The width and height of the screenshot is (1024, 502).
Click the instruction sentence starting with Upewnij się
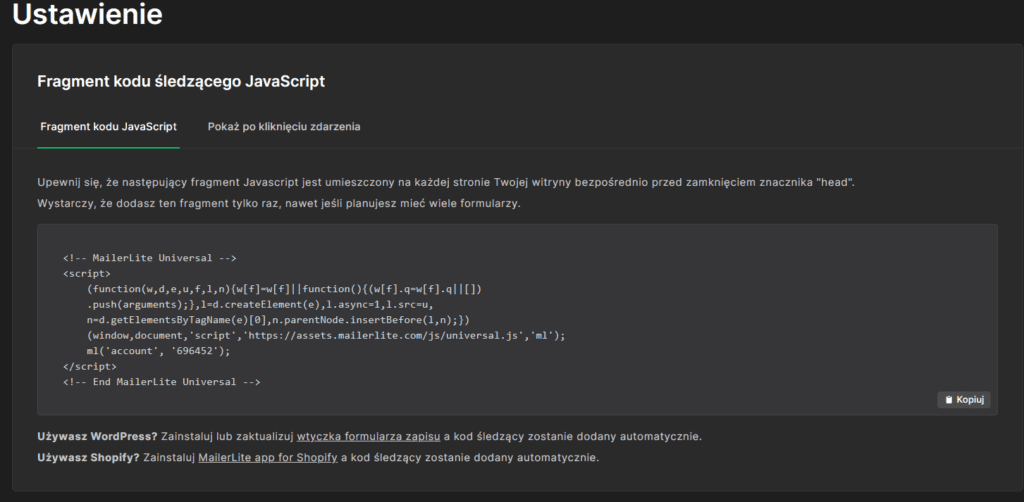click(x=446, y=182)
